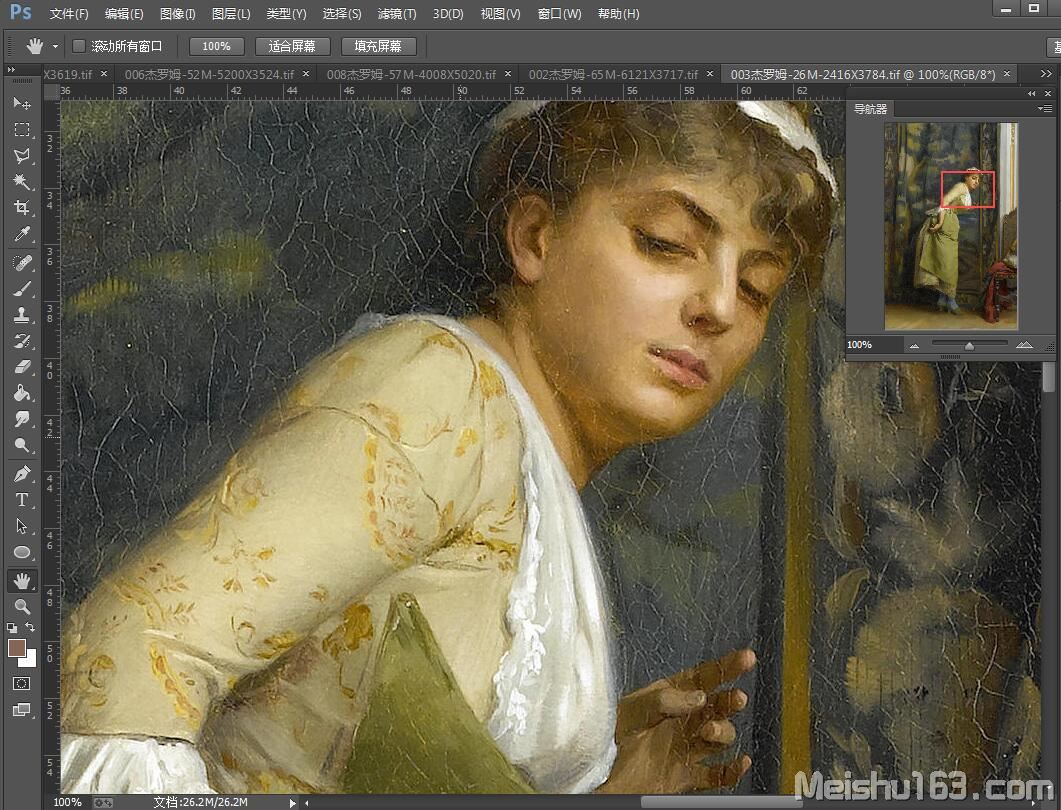Select the Healing Brush tool
Screen dimensions: 1061x810
[22, 263]
